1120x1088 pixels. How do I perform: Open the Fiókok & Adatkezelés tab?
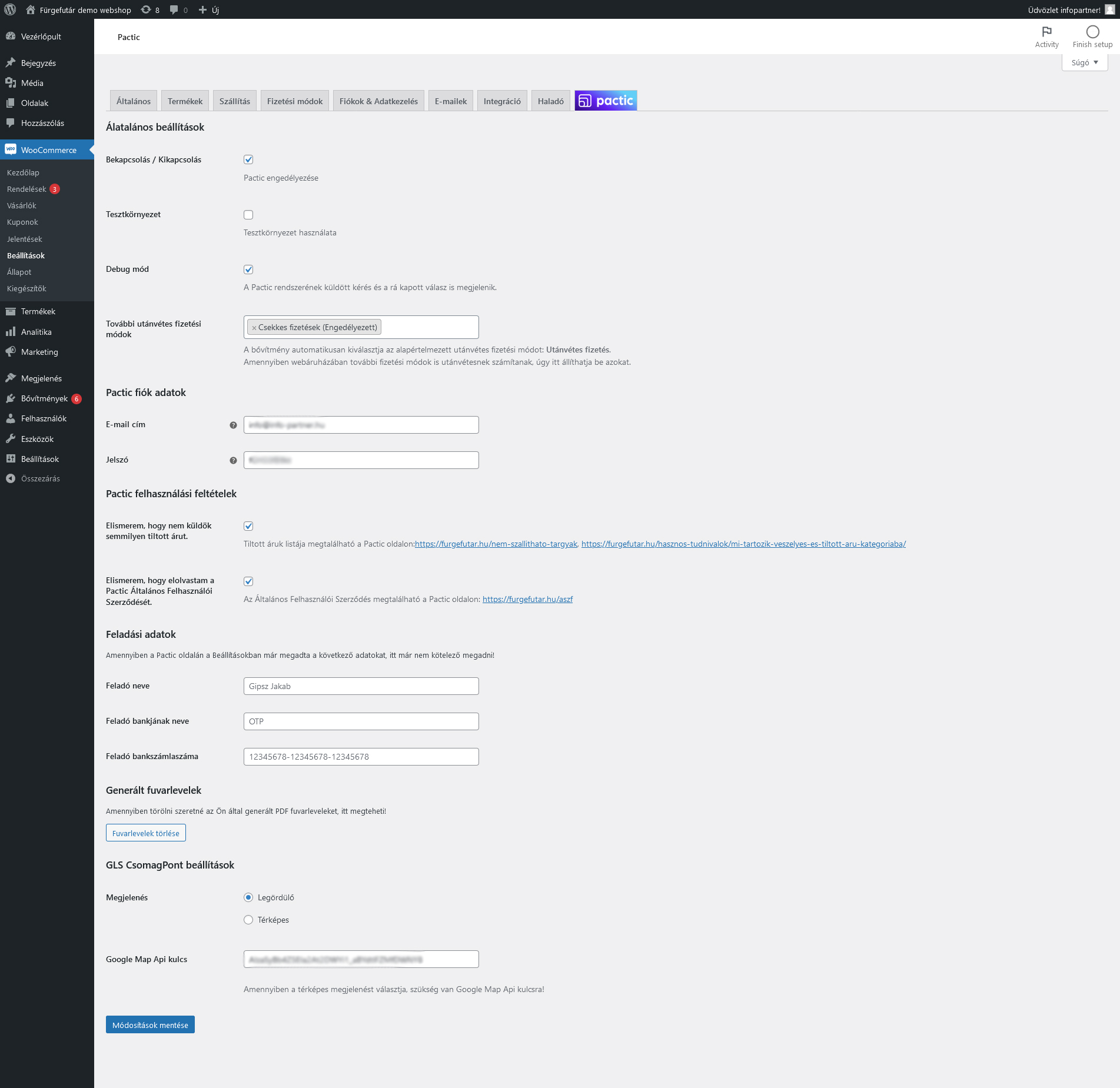pyautogui.click(x=378, y=101)
